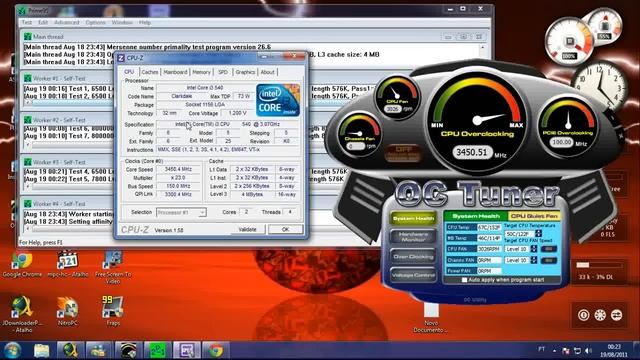Click the 3450.51 MHz frequency field
This screenshot has width=640, height=360.
[x=472, y=153]
